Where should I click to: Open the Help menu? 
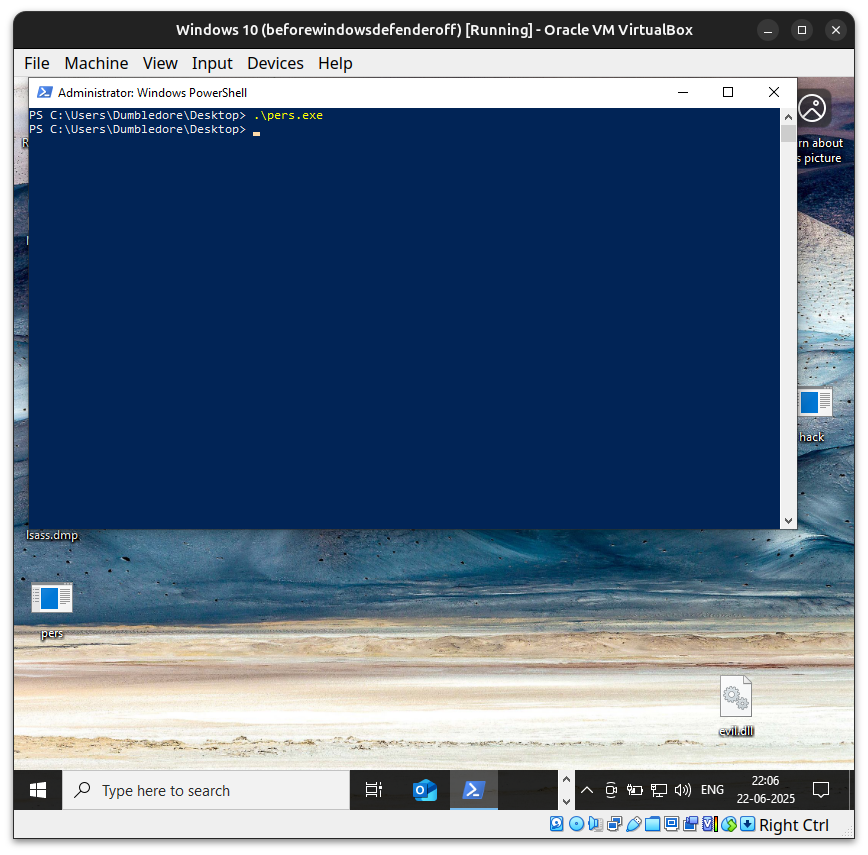[335, 64]
